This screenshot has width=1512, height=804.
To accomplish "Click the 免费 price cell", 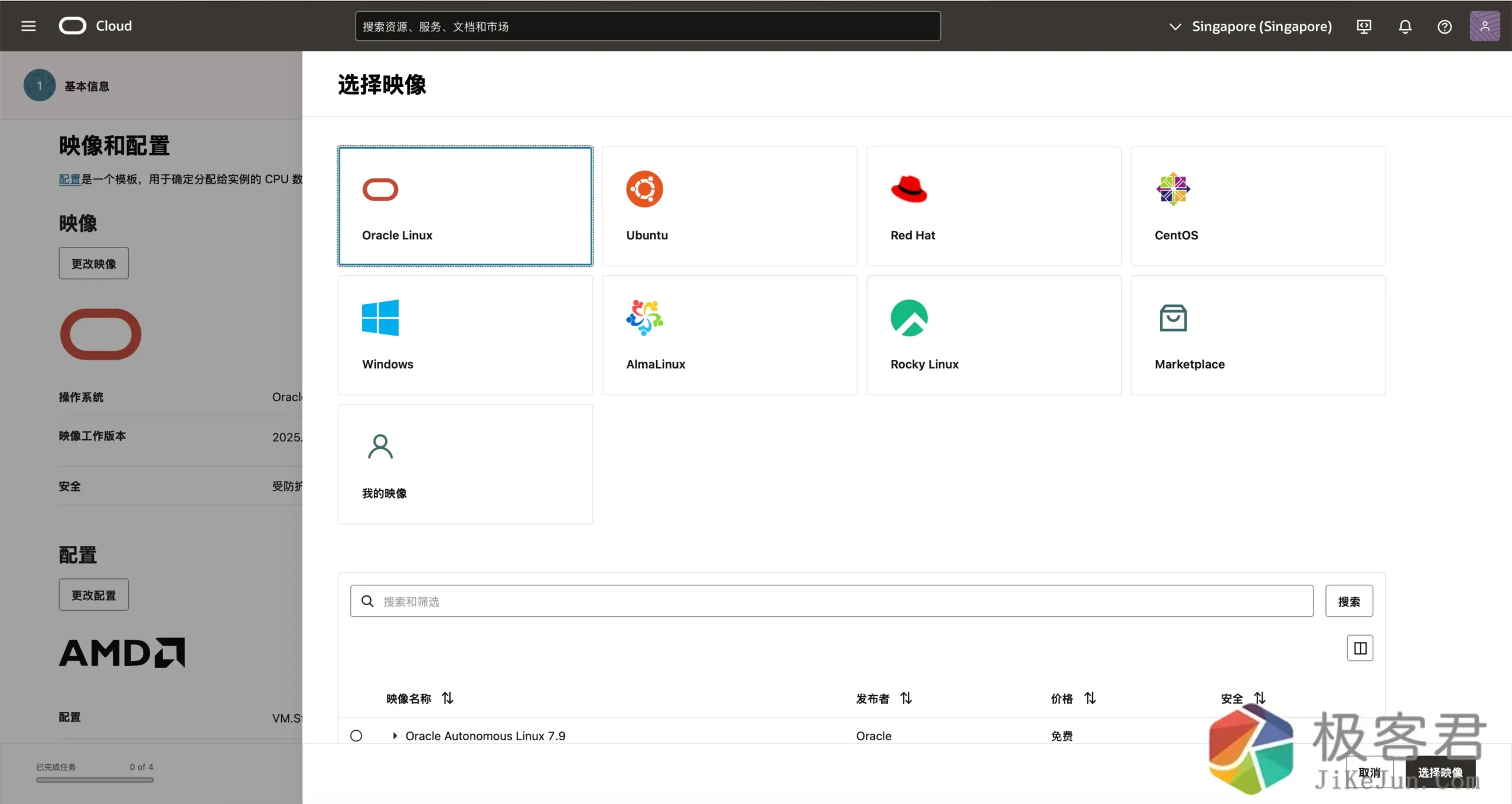I will tap(1061, 735).
